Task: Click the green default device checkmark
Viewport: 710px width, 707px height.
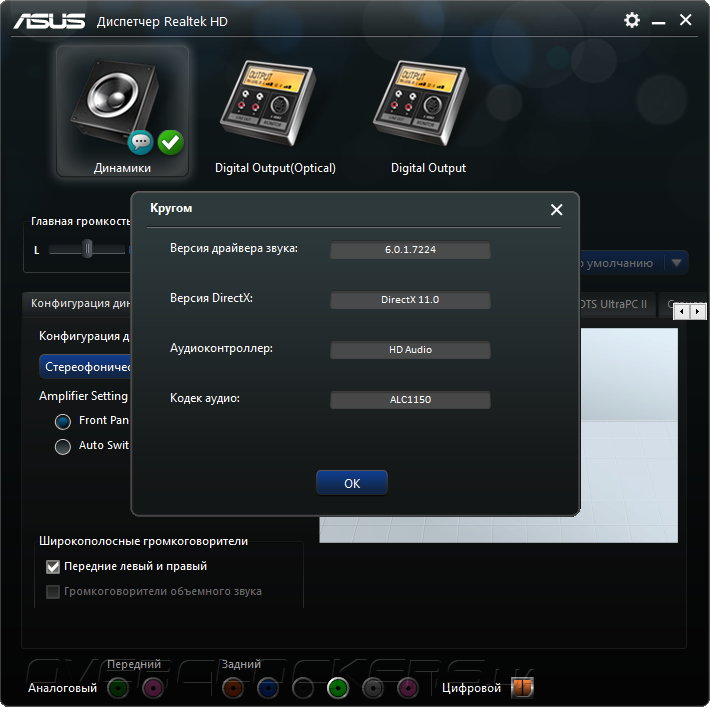Action: (171, 142)
